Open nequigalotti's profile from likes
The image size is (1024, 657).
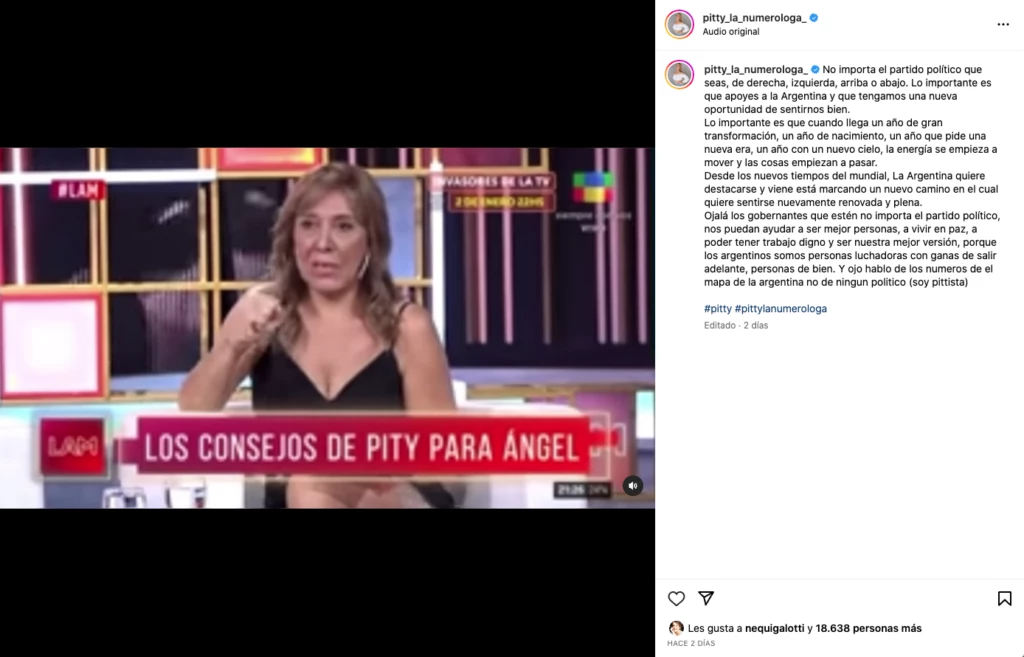(x=775, y=628)
